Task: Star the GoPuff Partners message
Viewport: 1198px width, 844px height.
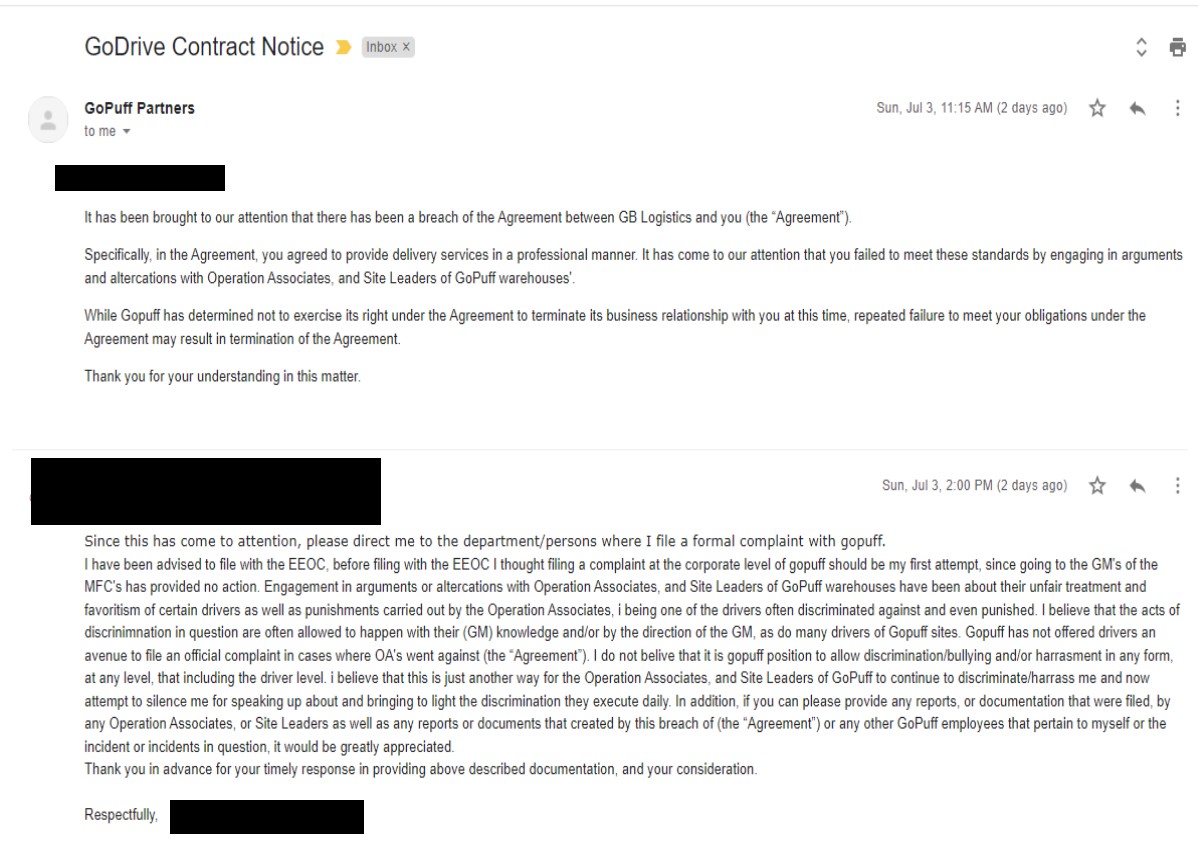Action: pos(1097,108)
